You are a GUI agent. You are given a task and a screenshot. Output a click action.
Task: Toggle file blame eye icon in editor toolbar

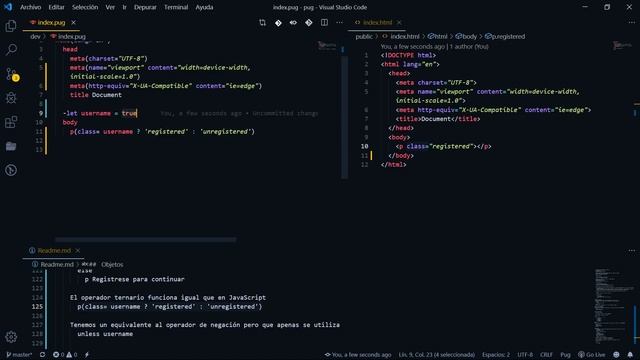[293, 23]
